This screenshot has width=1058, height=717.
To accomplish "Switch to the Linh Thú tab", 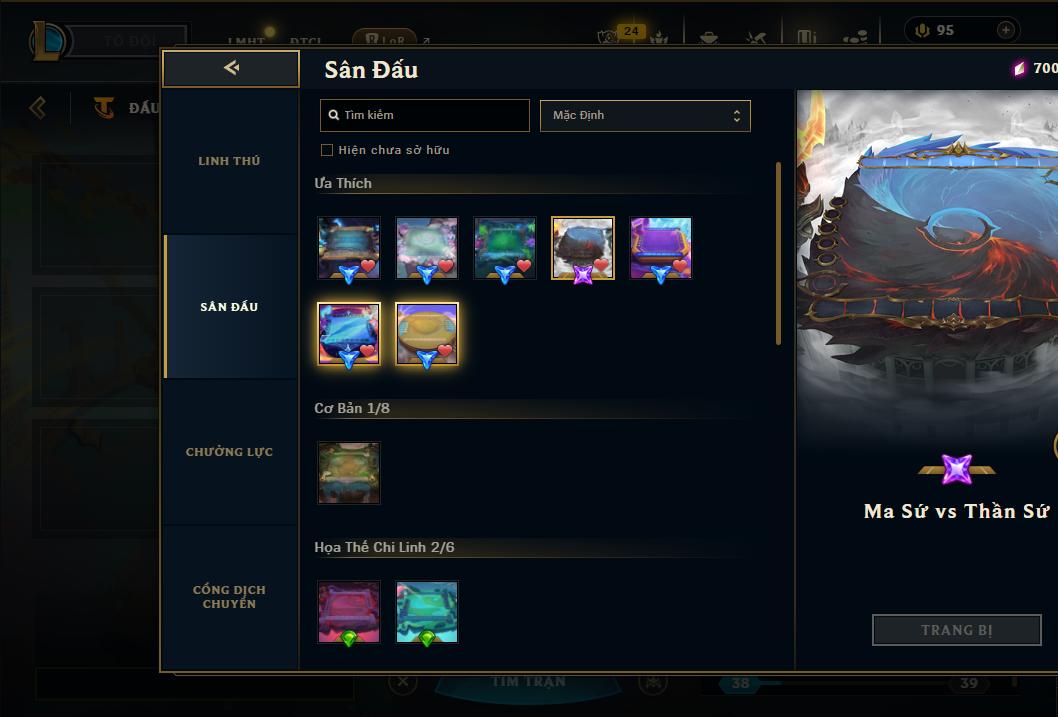I will click(229, 161).
